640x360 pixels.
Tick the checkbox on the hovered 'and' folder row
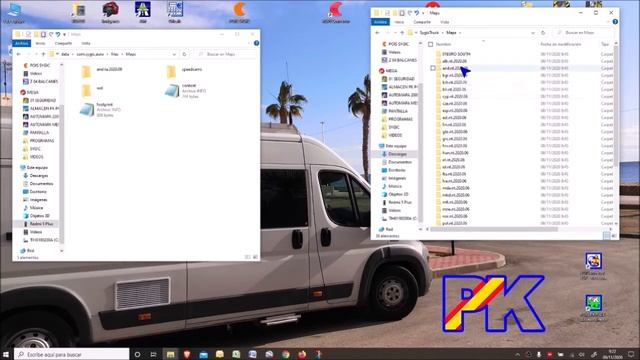point(433,68)
